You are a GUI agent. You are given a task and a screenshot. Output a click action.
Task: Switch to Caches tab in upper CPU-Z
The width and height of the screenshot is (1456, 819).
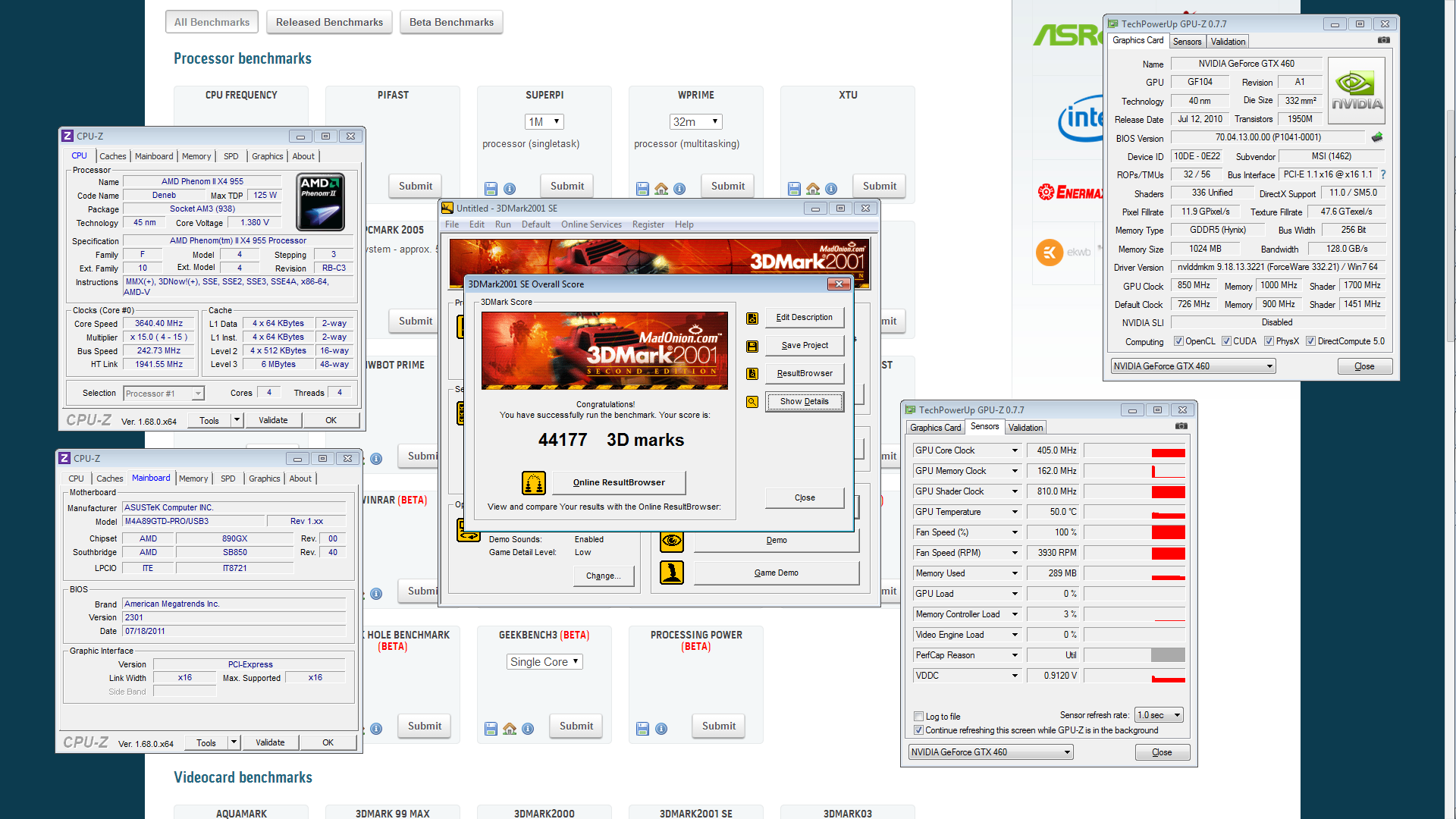click(113, 156)
